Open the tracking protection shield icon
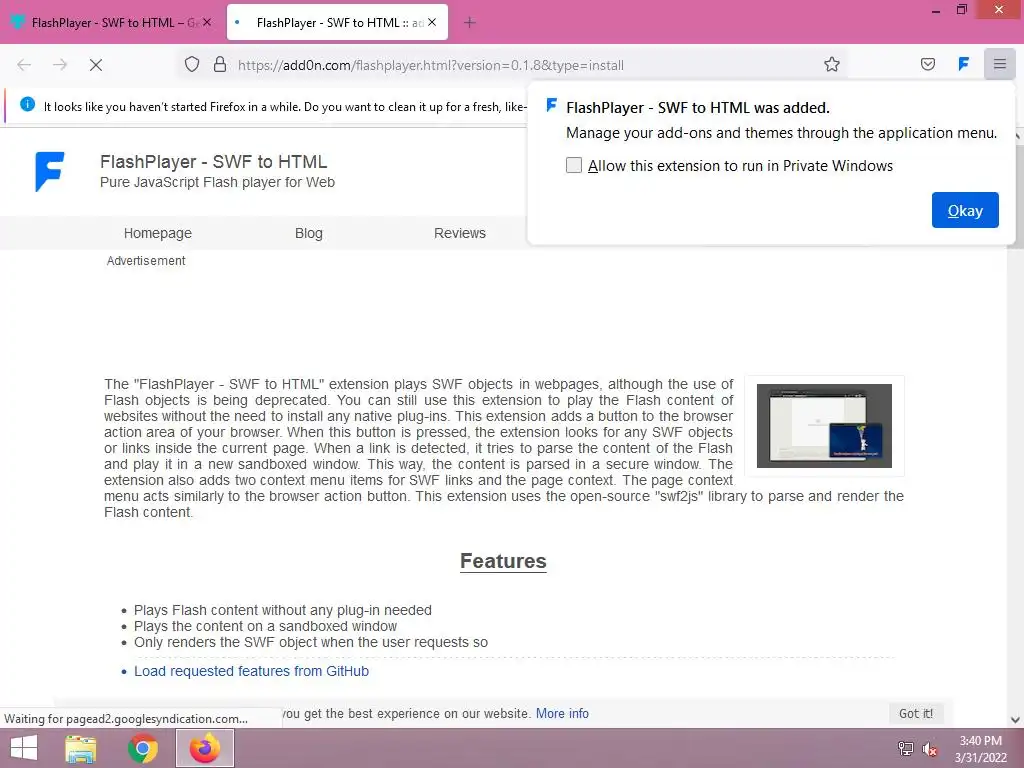This screenshot has width=1024, height=768. click(x=191, y=65)
